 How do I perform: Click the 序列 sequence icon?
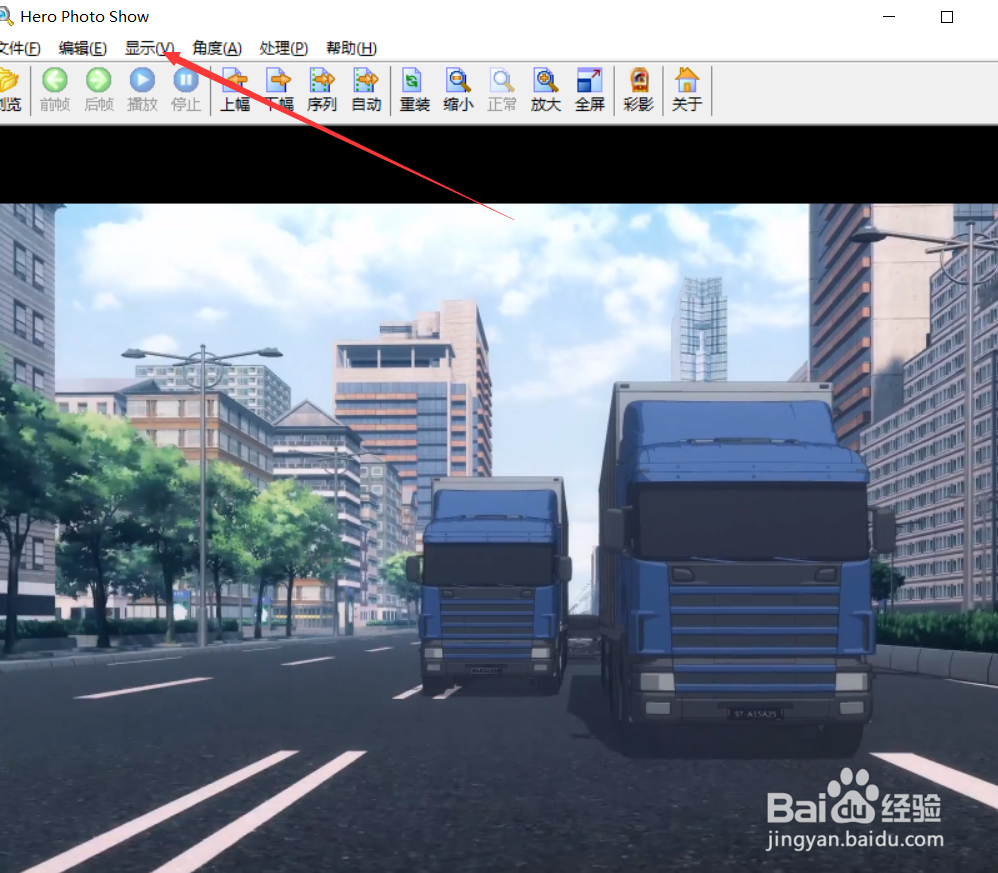[x=322, y=90]
